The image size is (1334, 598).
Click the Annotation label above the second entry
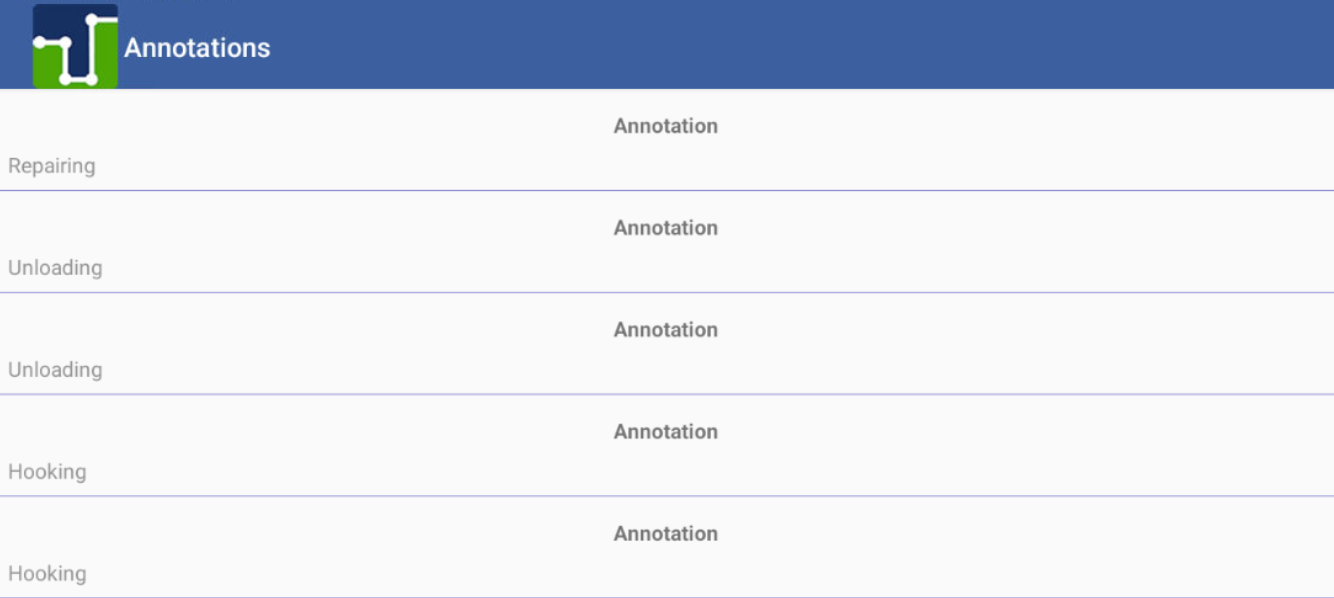pyautogui.click(x=665, y=228)
